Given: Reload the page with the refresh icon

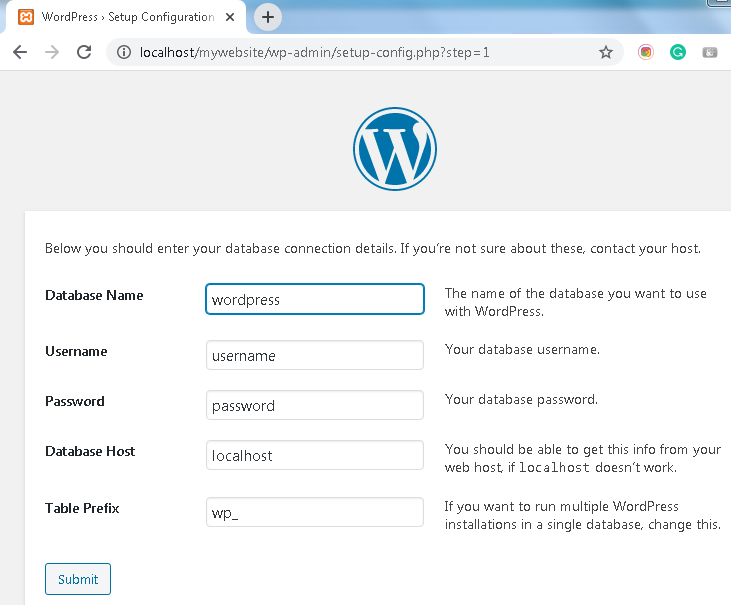Looking at the screenshot, I should [84, 52].
